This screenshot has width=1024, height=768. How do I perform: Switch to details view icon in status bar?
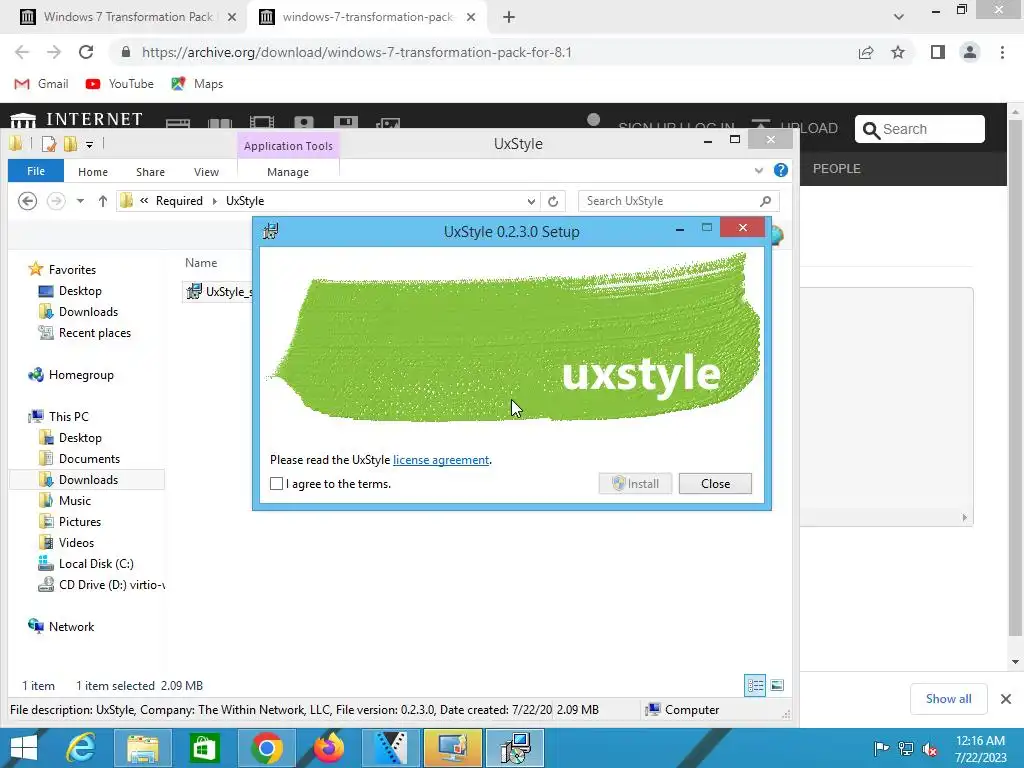(x=755, y=685)
